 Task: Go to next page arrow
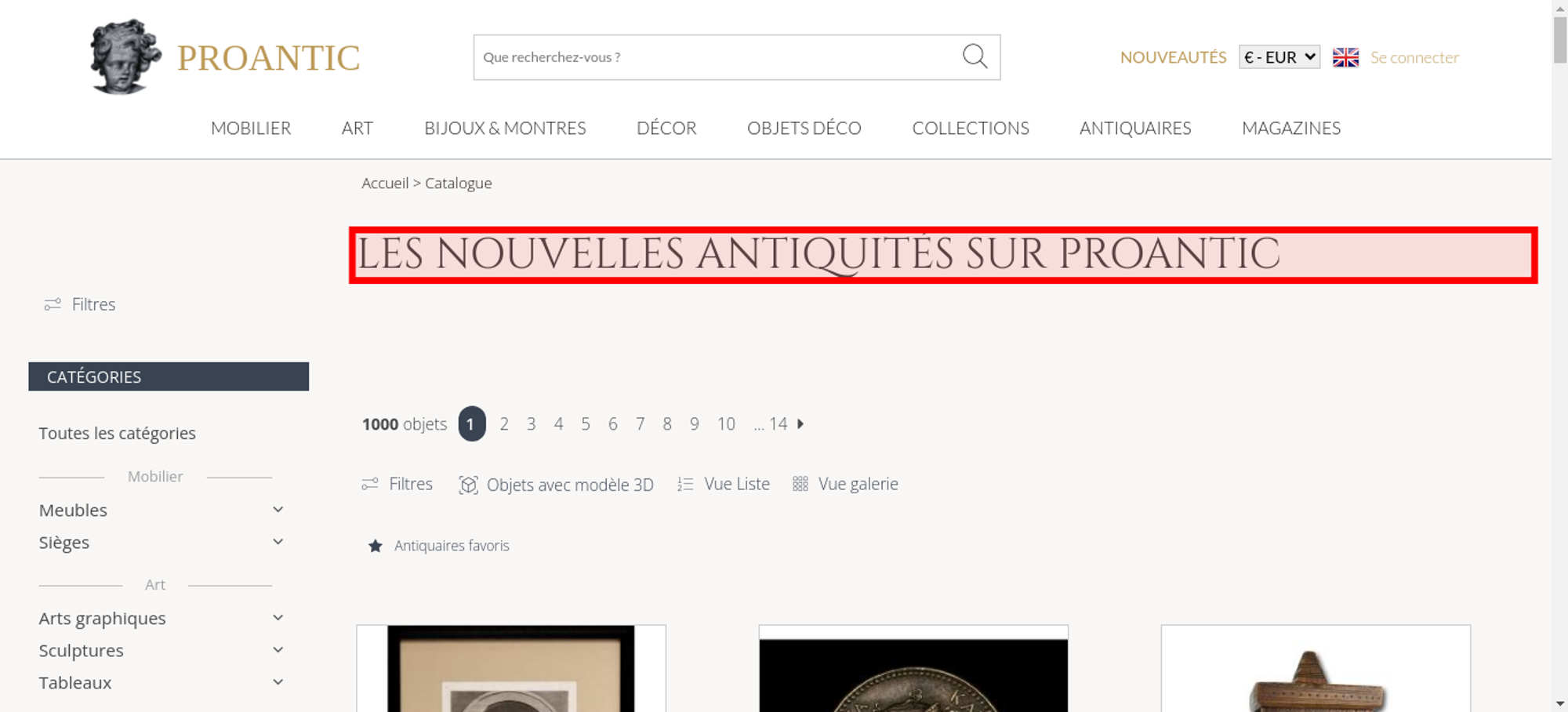[x=800, y=423]
